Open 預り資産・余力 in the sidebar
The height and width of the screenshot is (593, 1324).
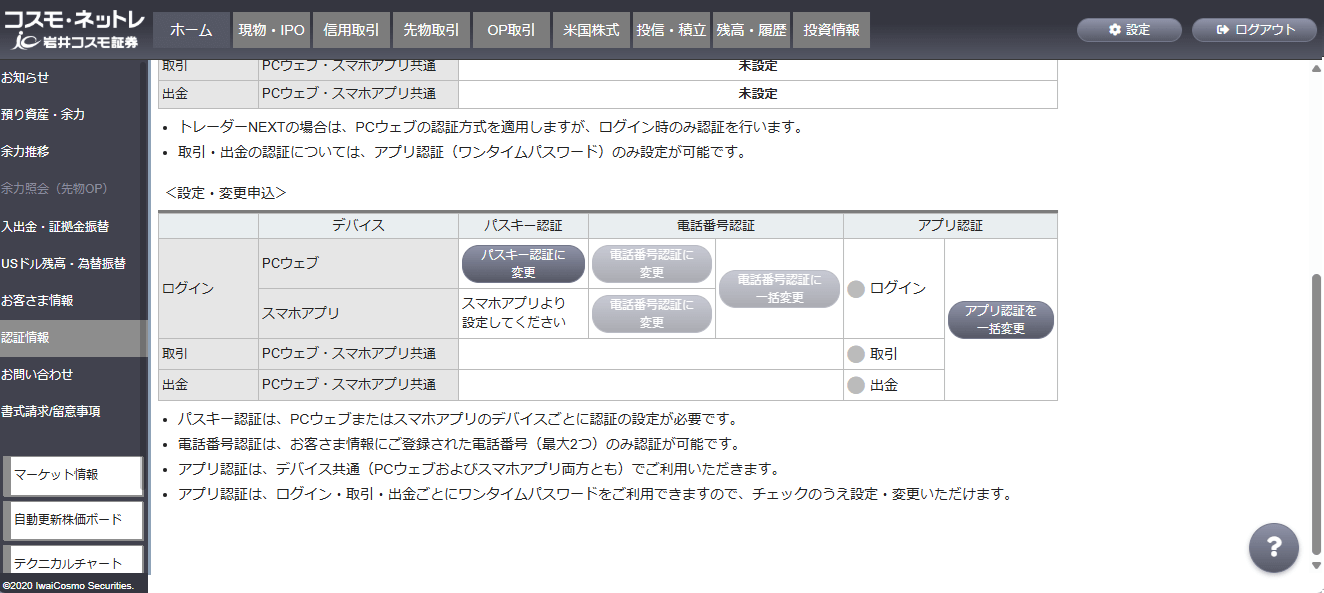click(43, 114)
